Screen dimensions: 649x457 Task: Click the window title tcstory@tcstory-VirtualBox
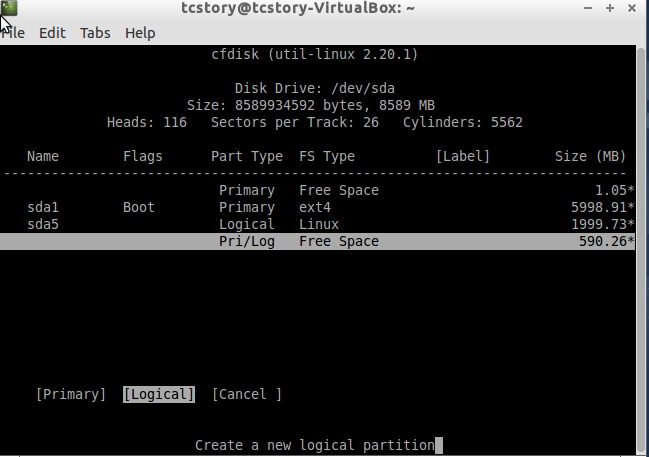[x=298, y=8]
